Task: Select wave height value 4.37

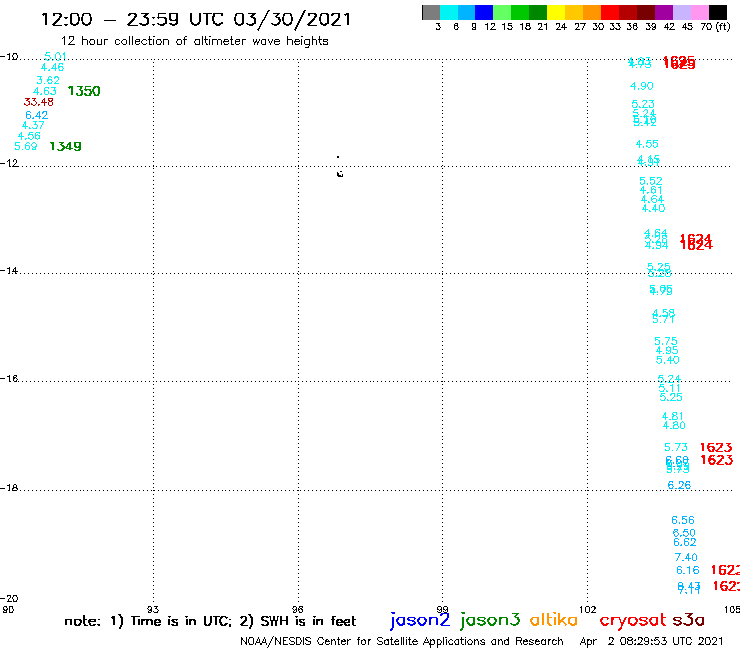Action: (33, 126)
